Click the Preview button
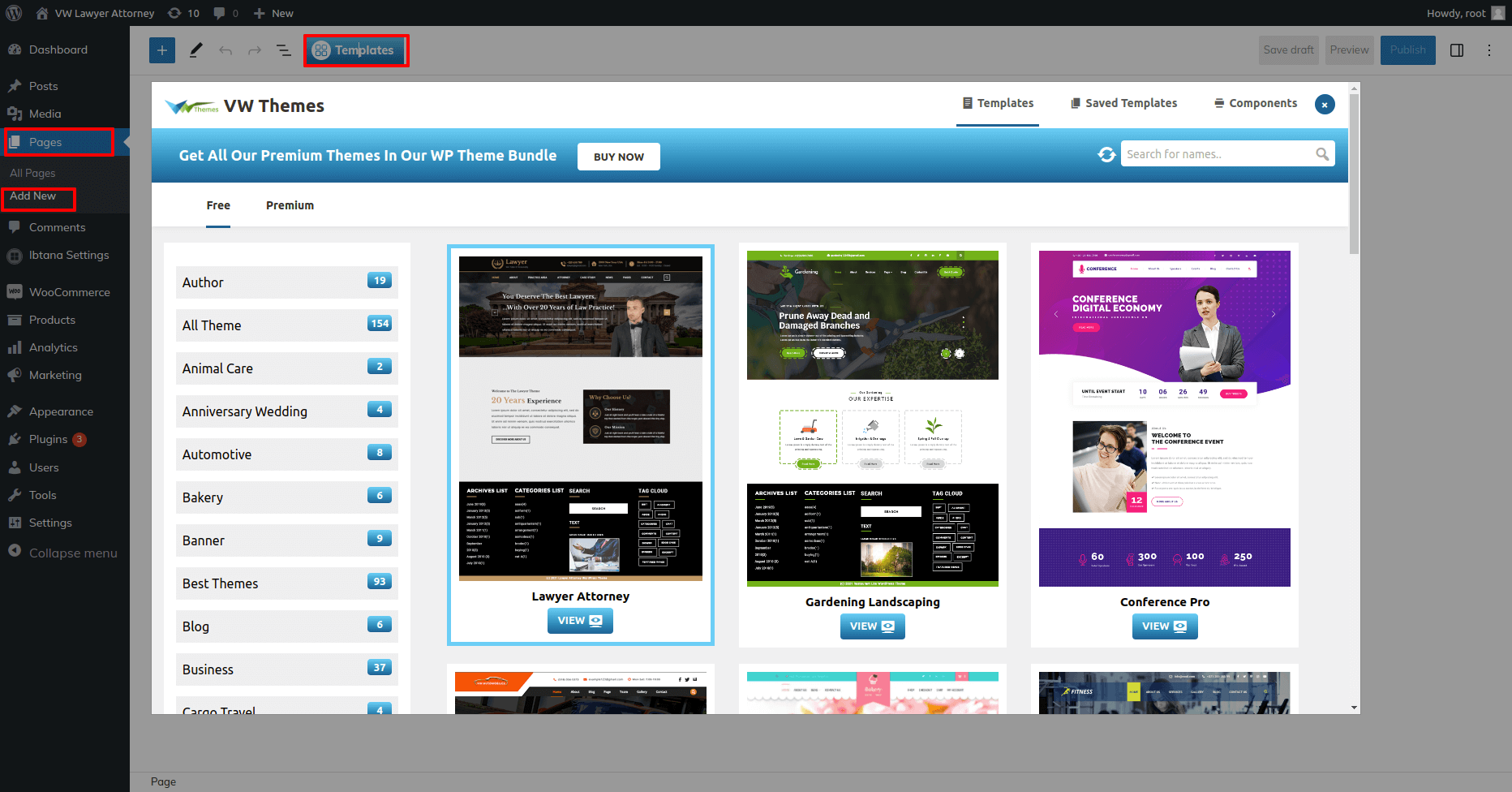This screenshot has height=792, width=1512. (1349, 49)
